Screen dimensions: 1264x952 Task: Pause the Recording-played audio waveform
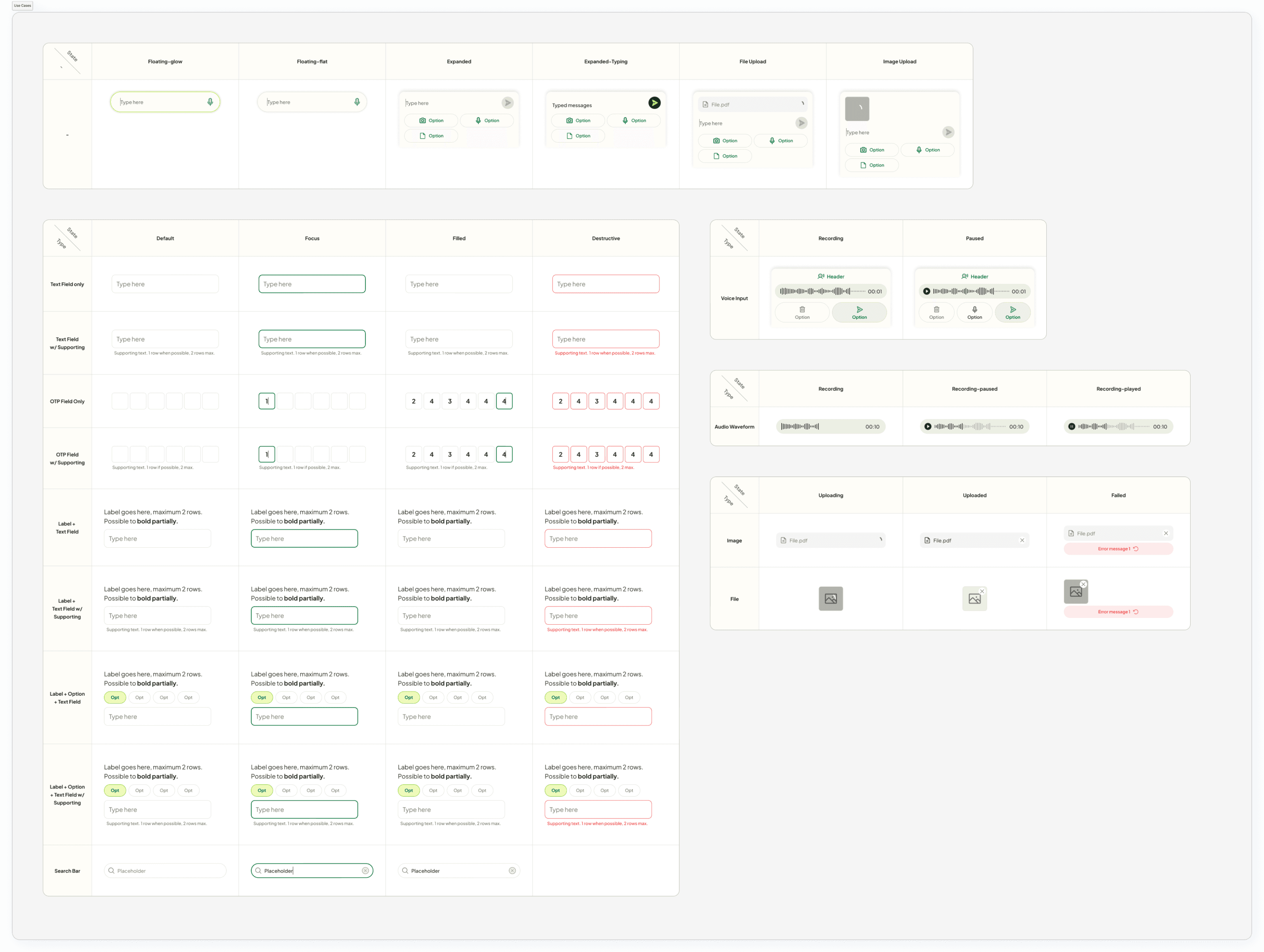(x=1071, y=426)
